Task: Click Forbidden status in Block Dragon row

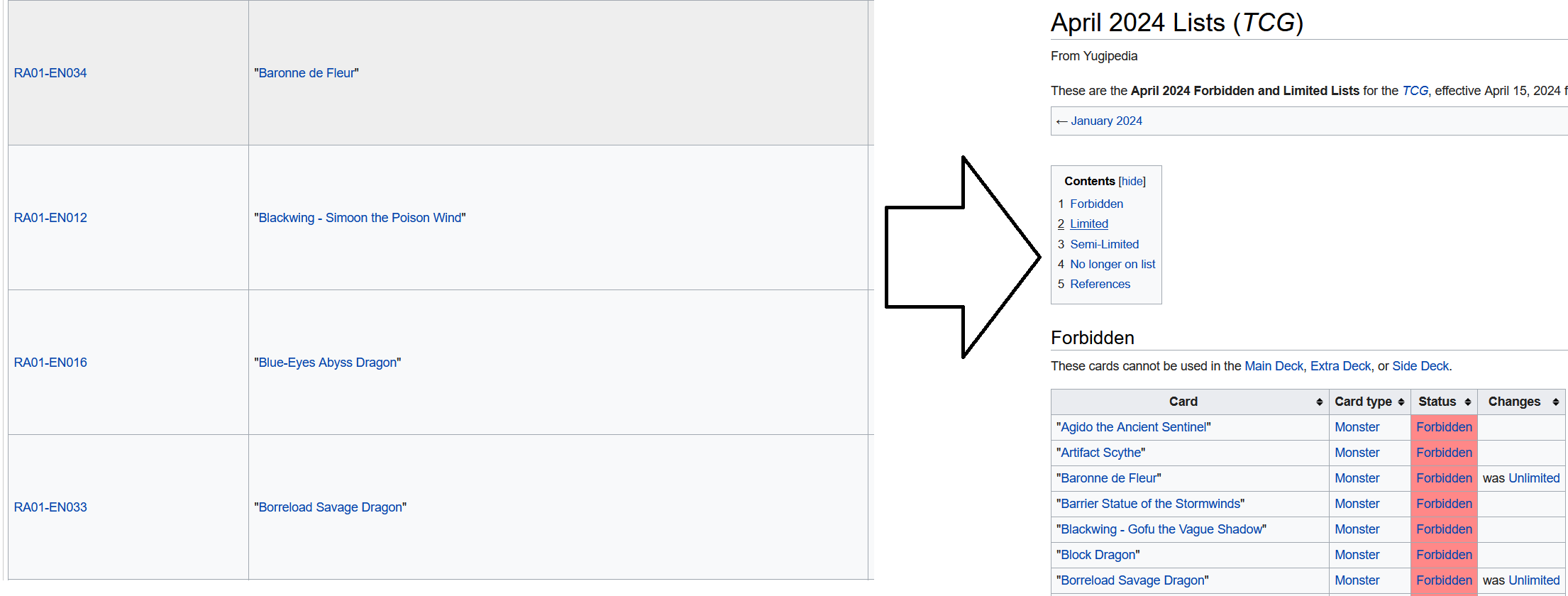Action: click(1445, 555)
